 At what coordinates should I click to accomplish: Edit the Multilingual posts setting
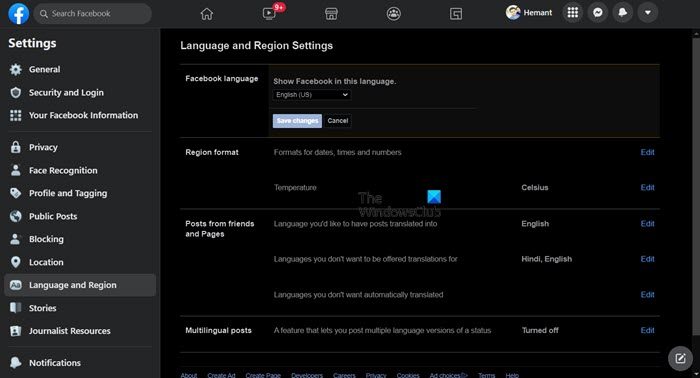coord(647,330)
